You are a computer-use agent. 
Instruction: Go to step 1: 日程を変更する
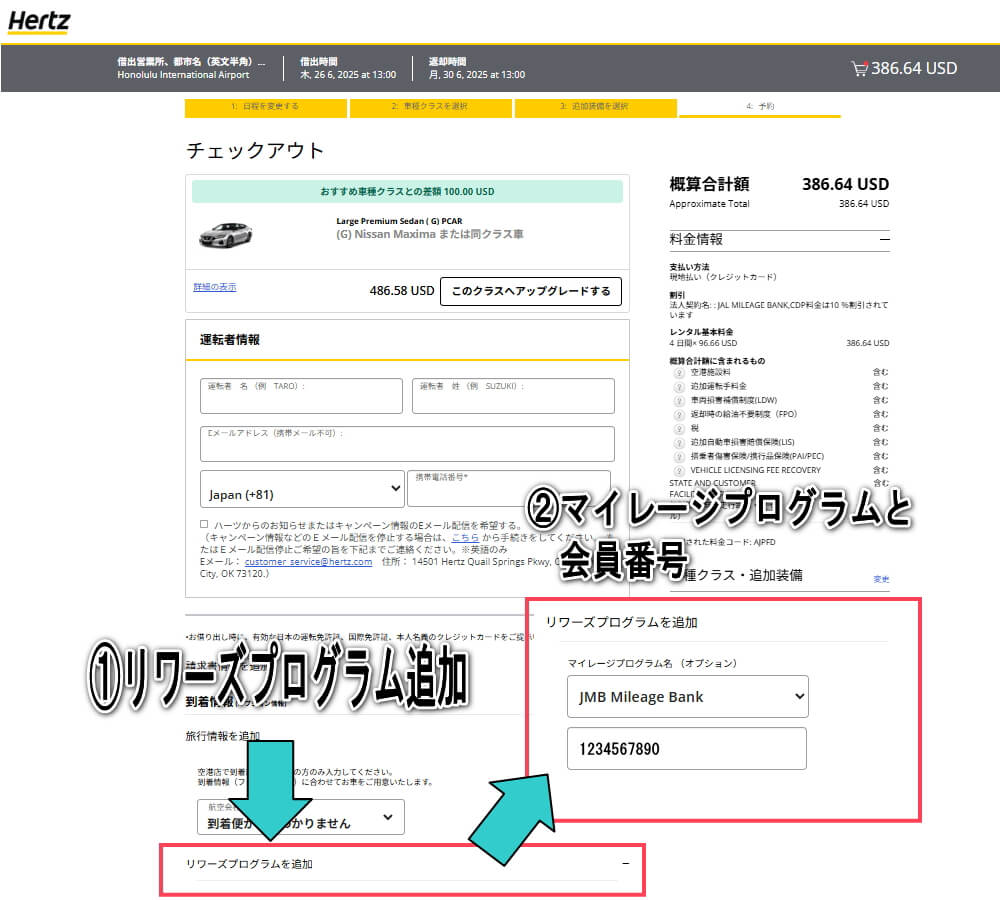265,106
